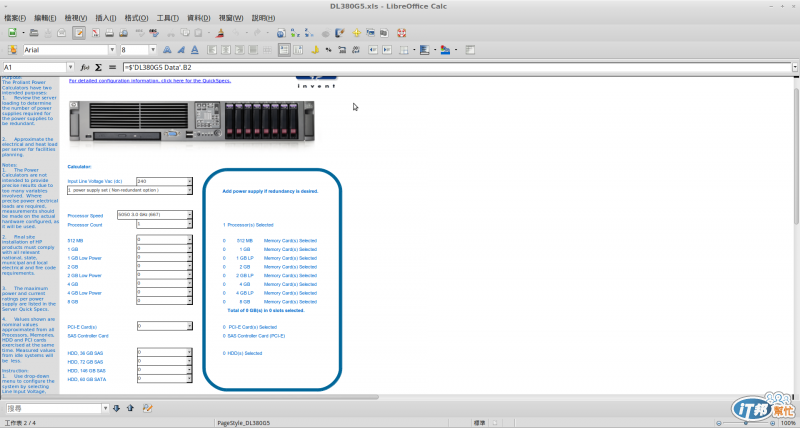Open power supply set dropdown
The image size is (800, 428).
tap(189, 190)
